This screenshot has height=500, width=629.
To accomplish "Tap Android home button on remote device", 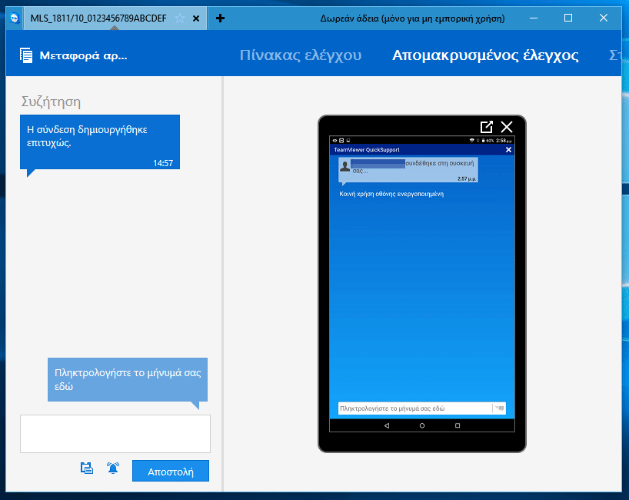I will [x=422, y=425].
